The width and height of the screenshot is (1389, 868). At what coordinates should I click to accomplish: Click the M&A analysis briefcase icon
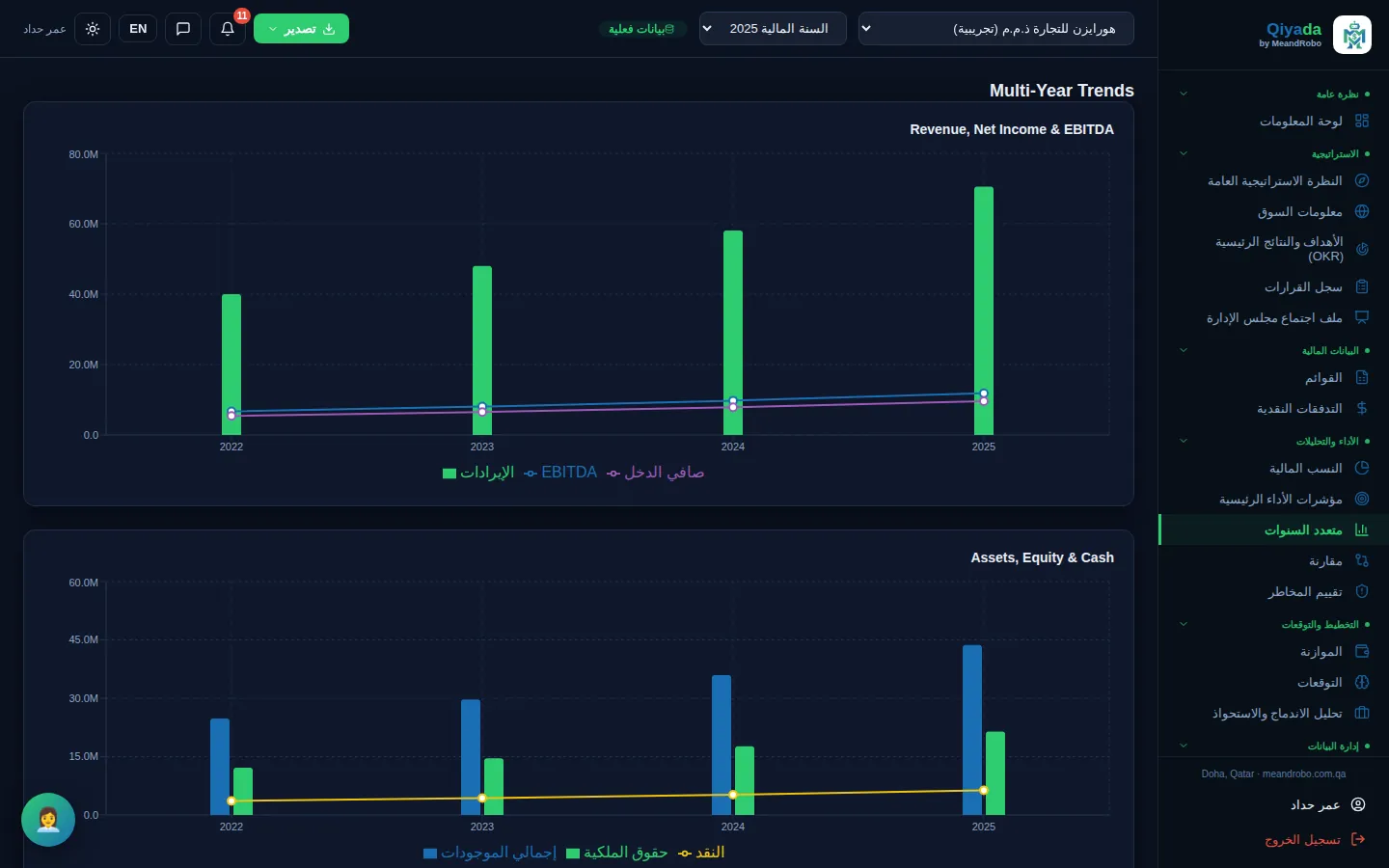(1362, 713)
